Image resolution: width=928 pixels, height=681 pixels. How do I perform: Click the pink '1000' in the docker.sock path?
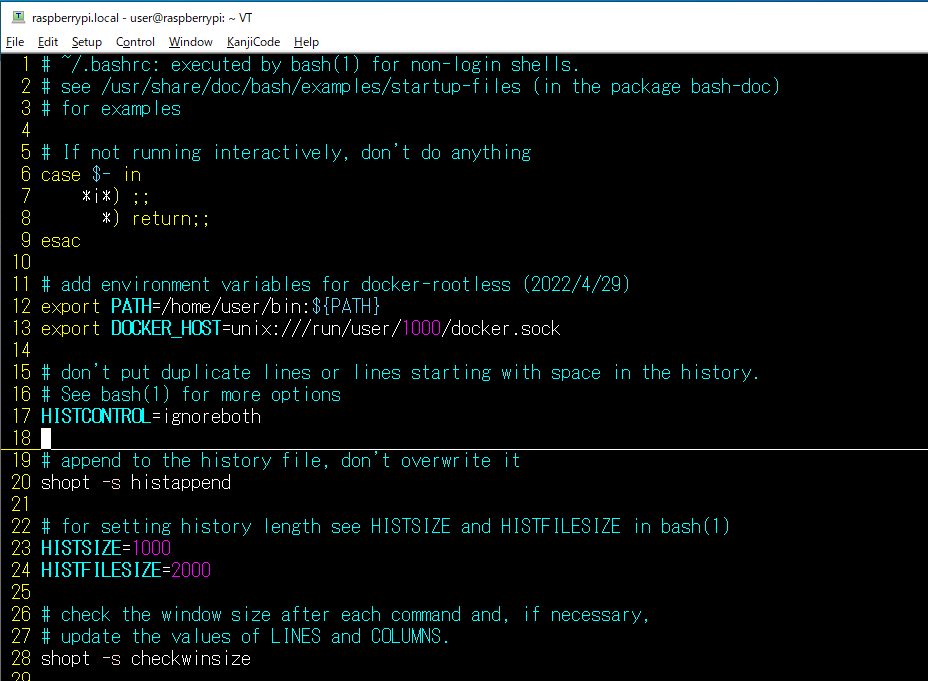click(421, 328)
